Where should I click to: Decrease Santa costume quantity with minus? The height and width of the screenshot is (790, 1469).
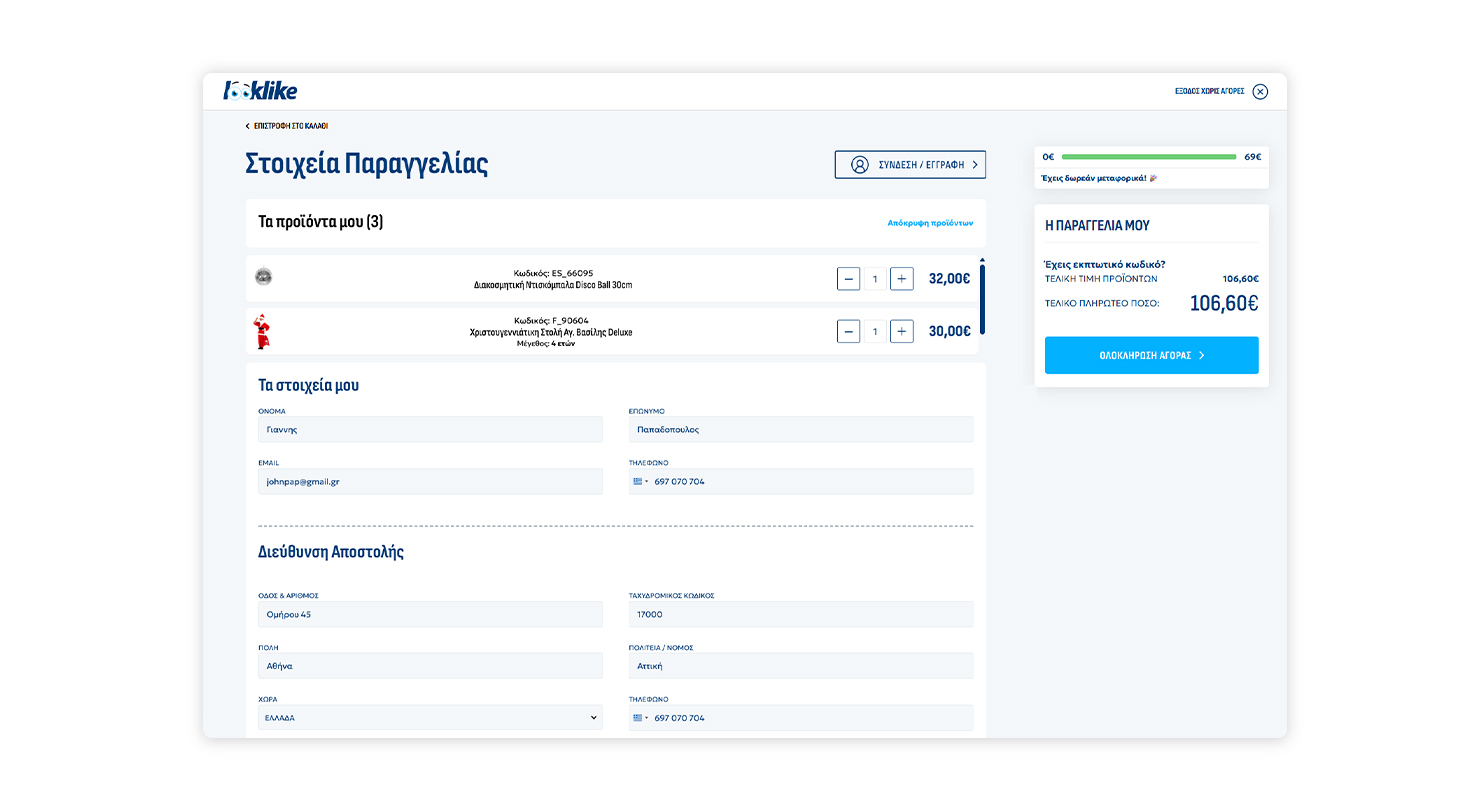[848, 331]
